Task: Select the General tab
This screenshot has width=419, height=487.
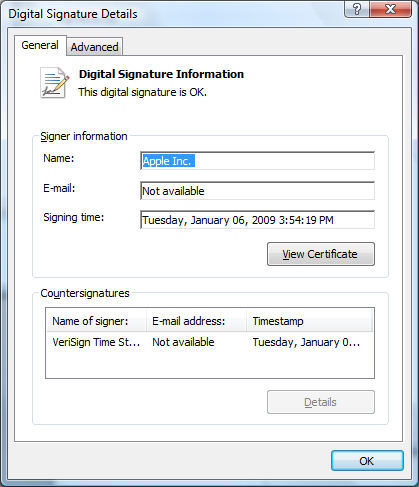Action: point(40,45)
